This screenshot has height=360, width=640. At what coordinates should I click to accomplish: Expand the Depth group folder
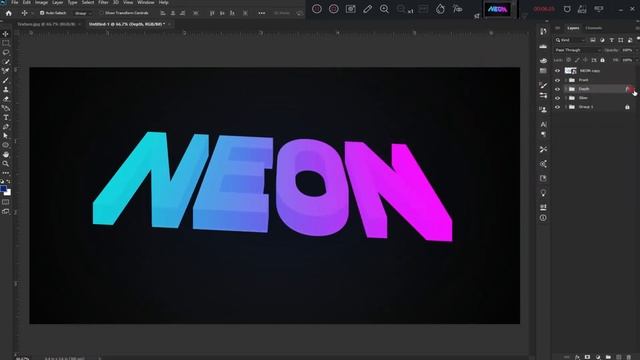pos(566,89)
